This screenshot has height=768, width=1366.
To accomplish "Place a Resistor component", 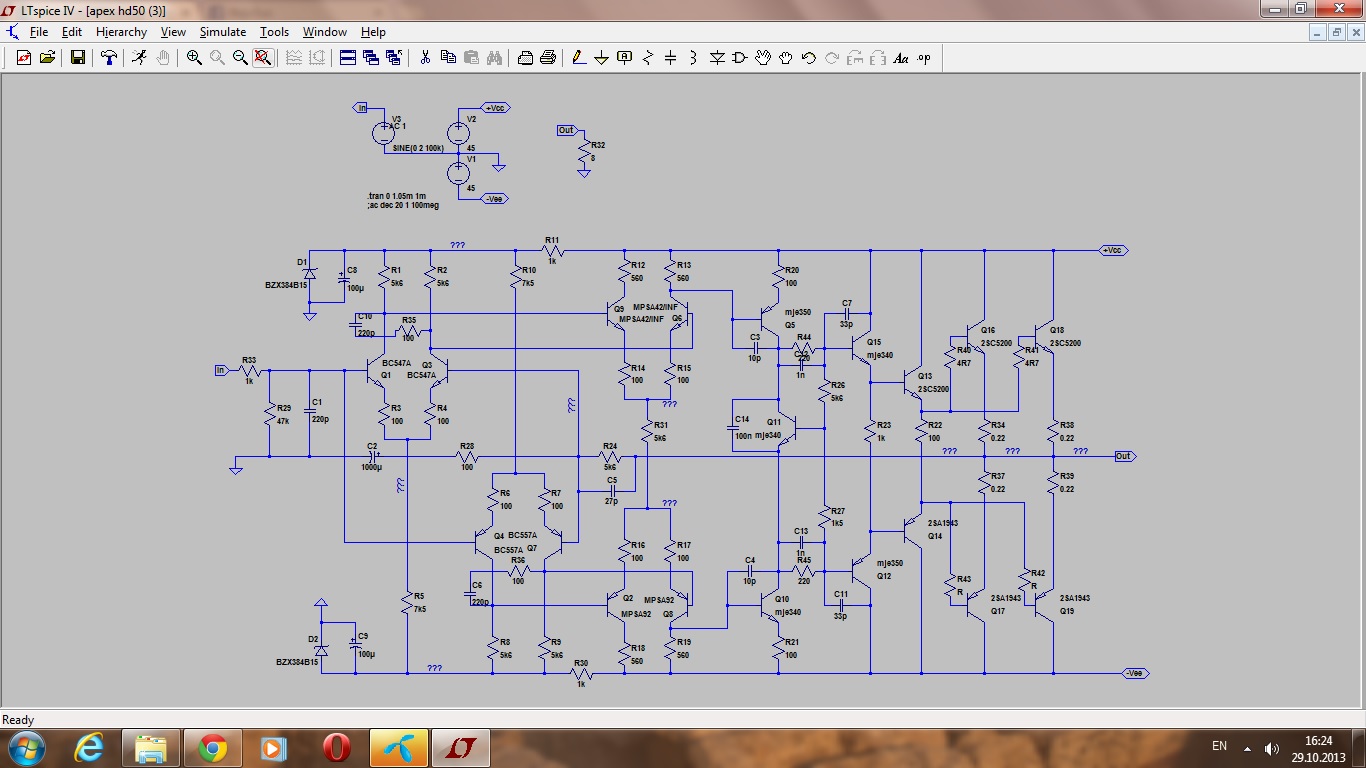I will point(648,58).
